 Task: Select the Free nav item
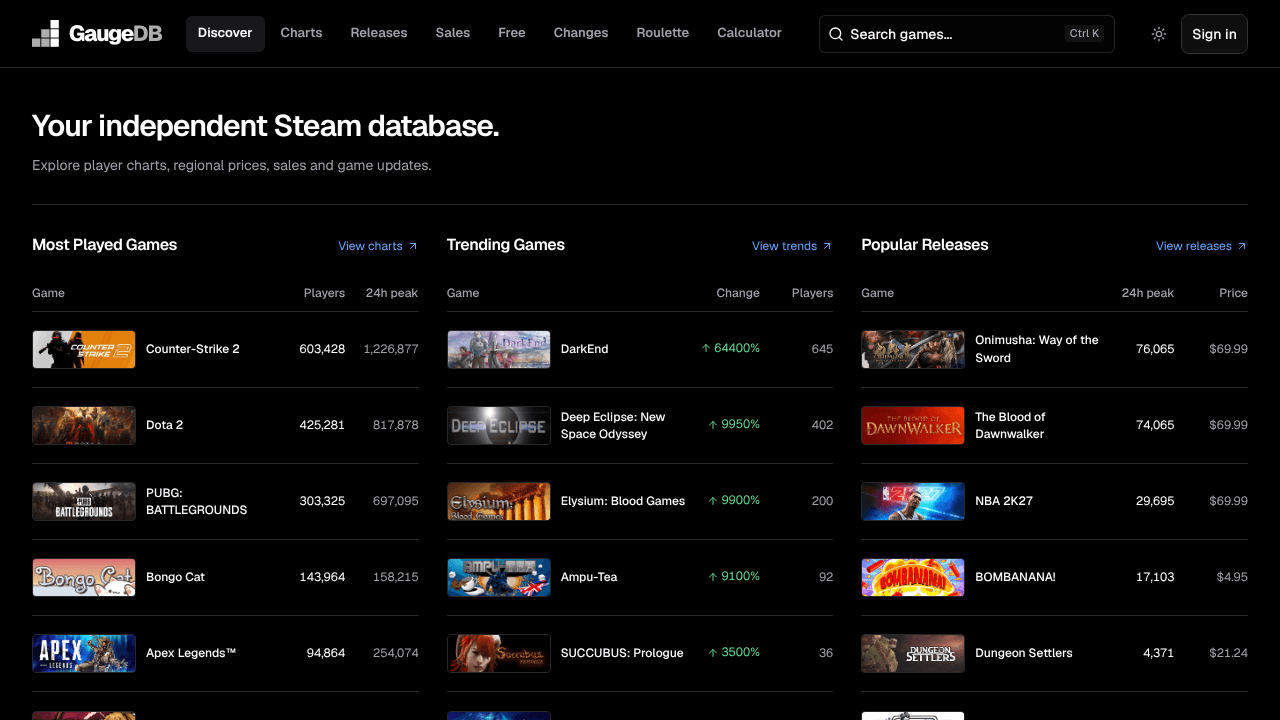[x=512, y=33]
